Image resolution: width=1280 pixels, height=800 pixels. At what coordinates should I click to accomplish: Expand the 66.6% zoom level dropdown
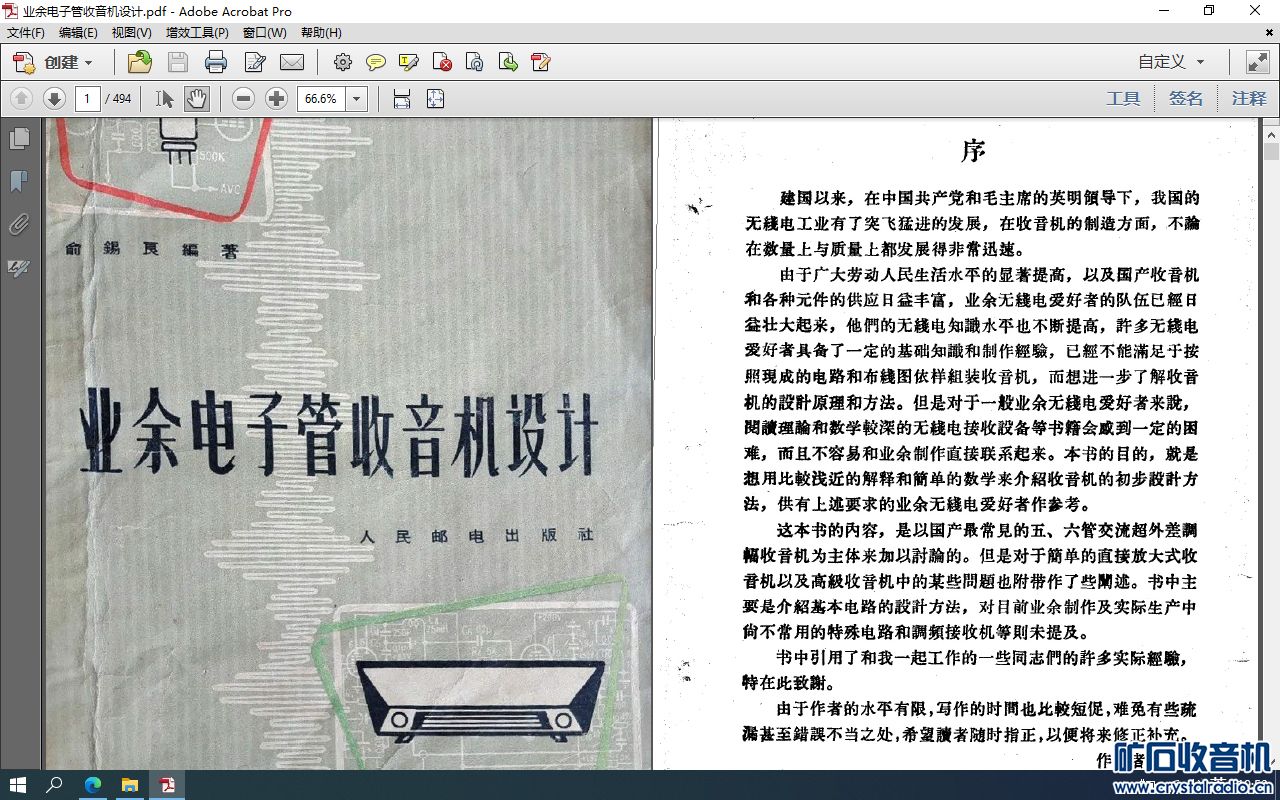[x=357, y=98]
